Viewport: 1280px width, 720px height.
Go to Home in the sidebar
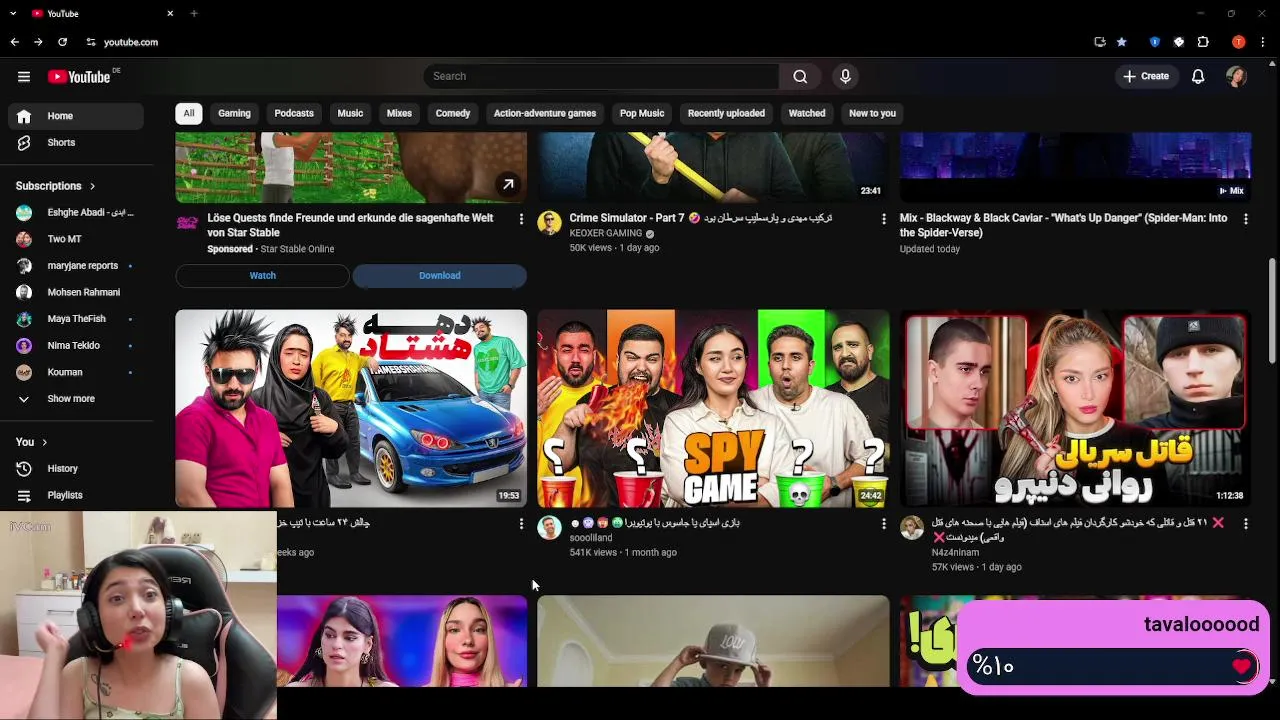pyautogui.click(x=75, y=116)
